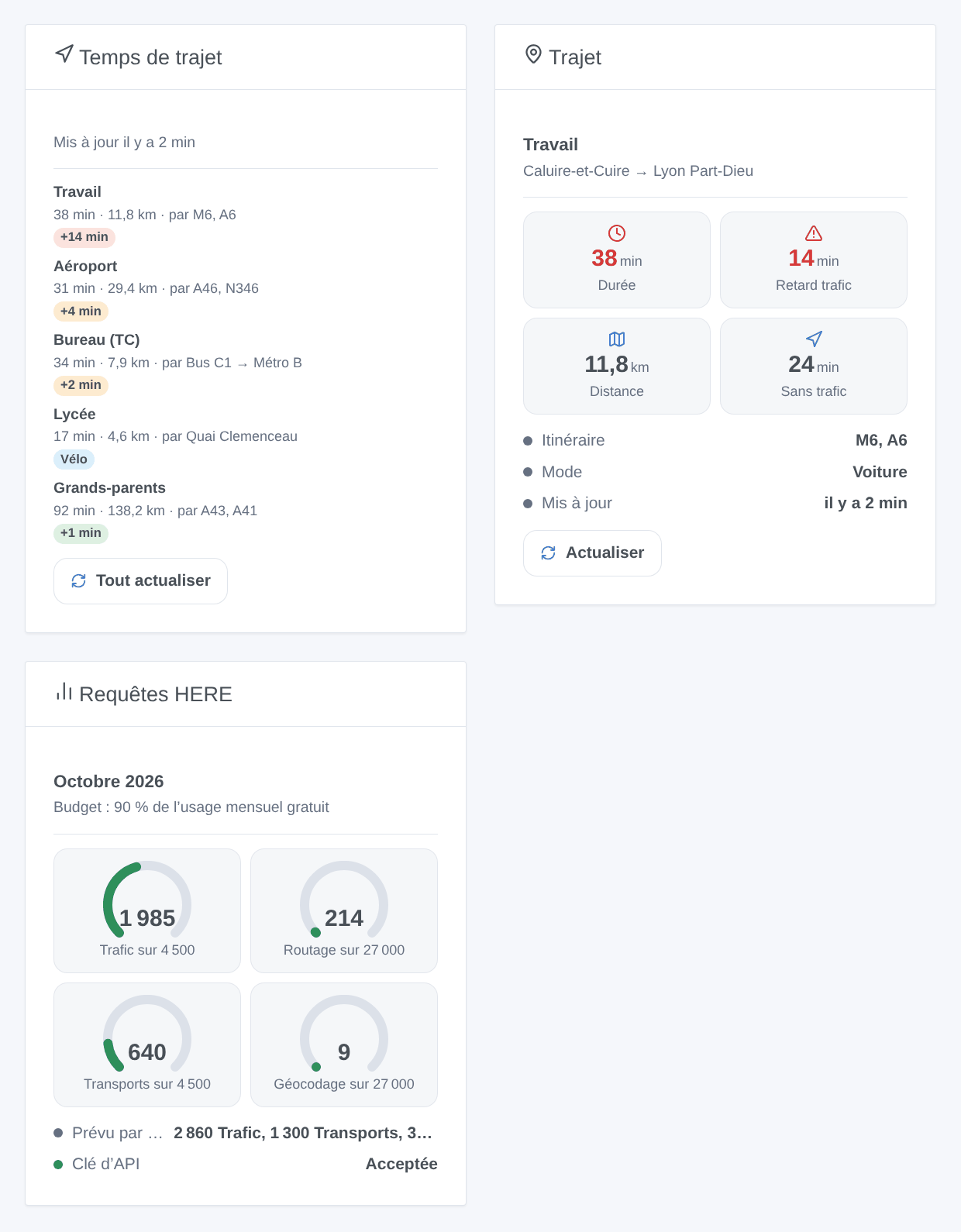The width and height of the screenshot is (961, 1232).
Task: Click the +14 min delay badge
Action: (84, 237)
